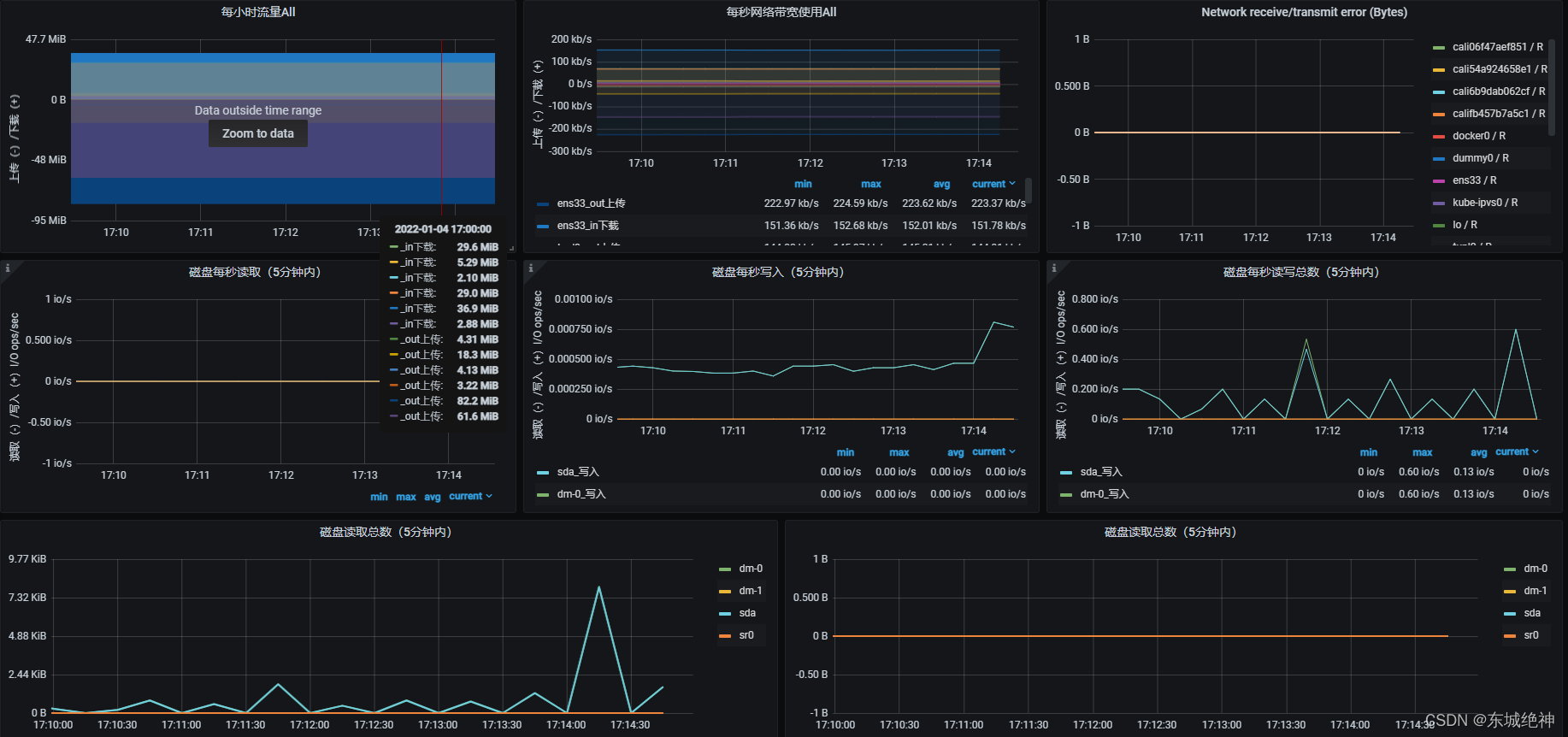Sort by avg in 磁盘每秒写入 legend

coord(956,452)
